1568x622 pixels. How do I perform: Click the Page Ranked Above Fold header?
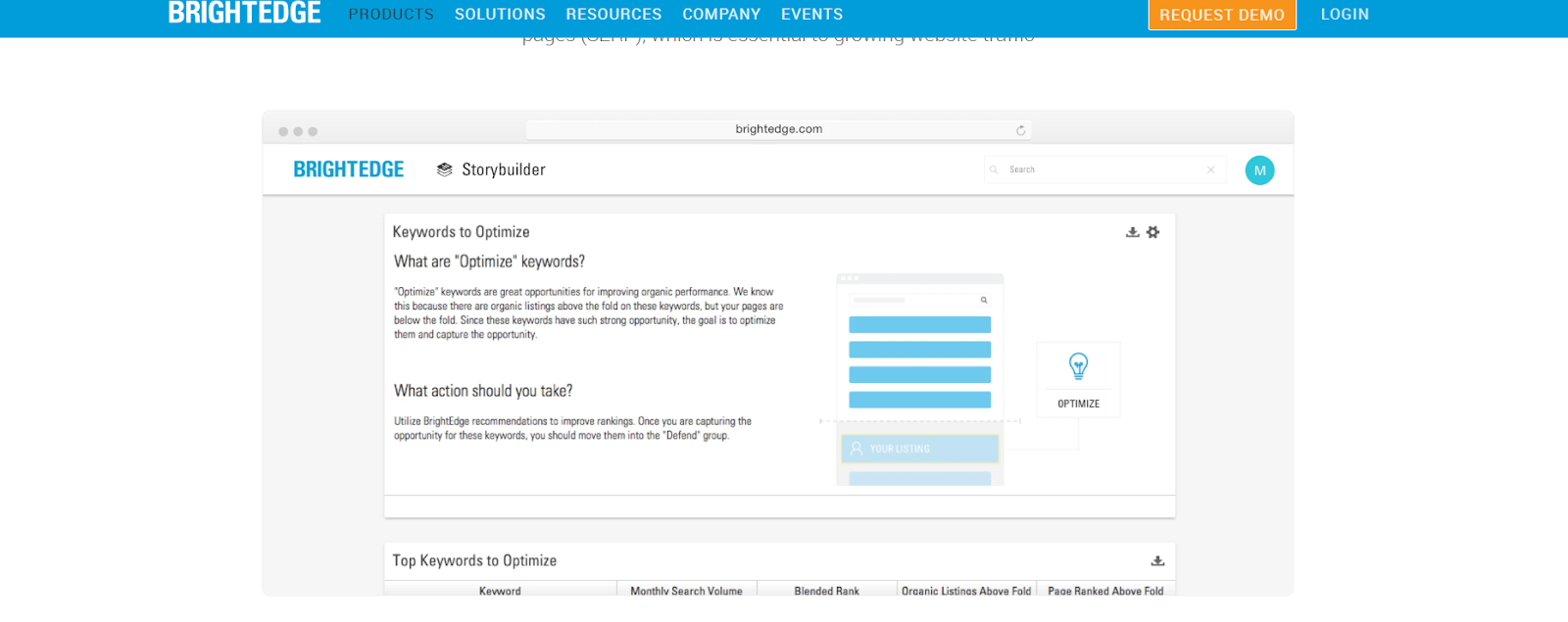1105,591
